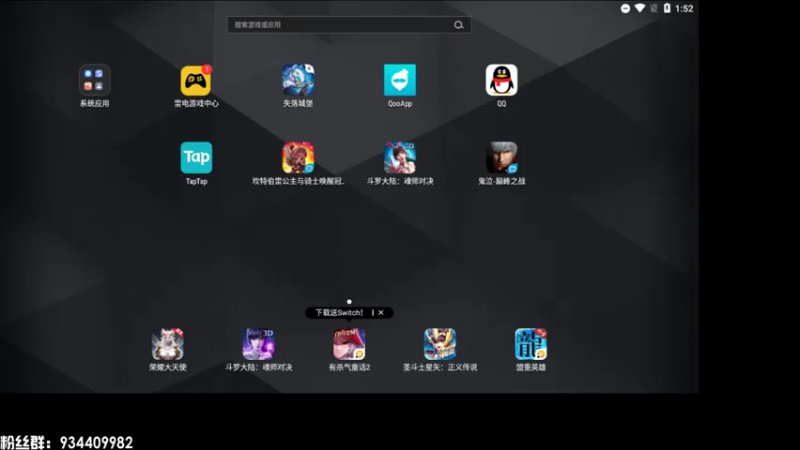Open the QQ penguin app
Viewport: 800px width, 450px height.
[x=502, y=80]
